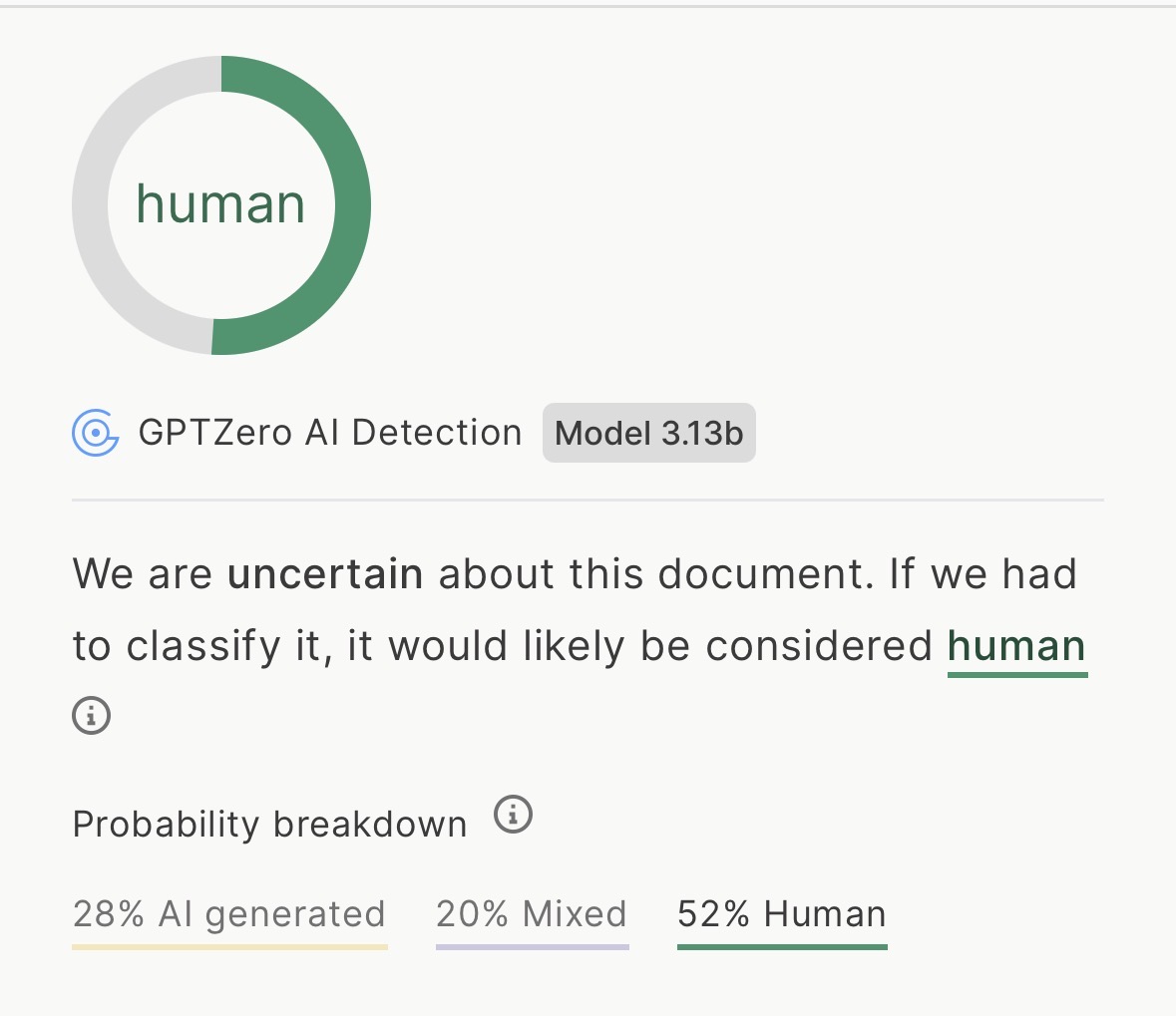Open the underlined "human" classification link
This screenshot has height=1016, width=1176.
1016,646
